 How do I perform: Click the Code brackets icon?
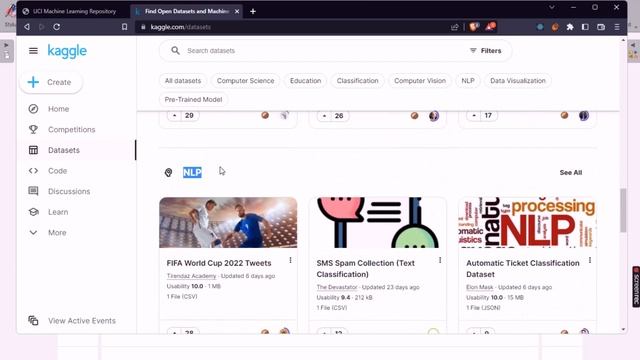coord(33,171)
